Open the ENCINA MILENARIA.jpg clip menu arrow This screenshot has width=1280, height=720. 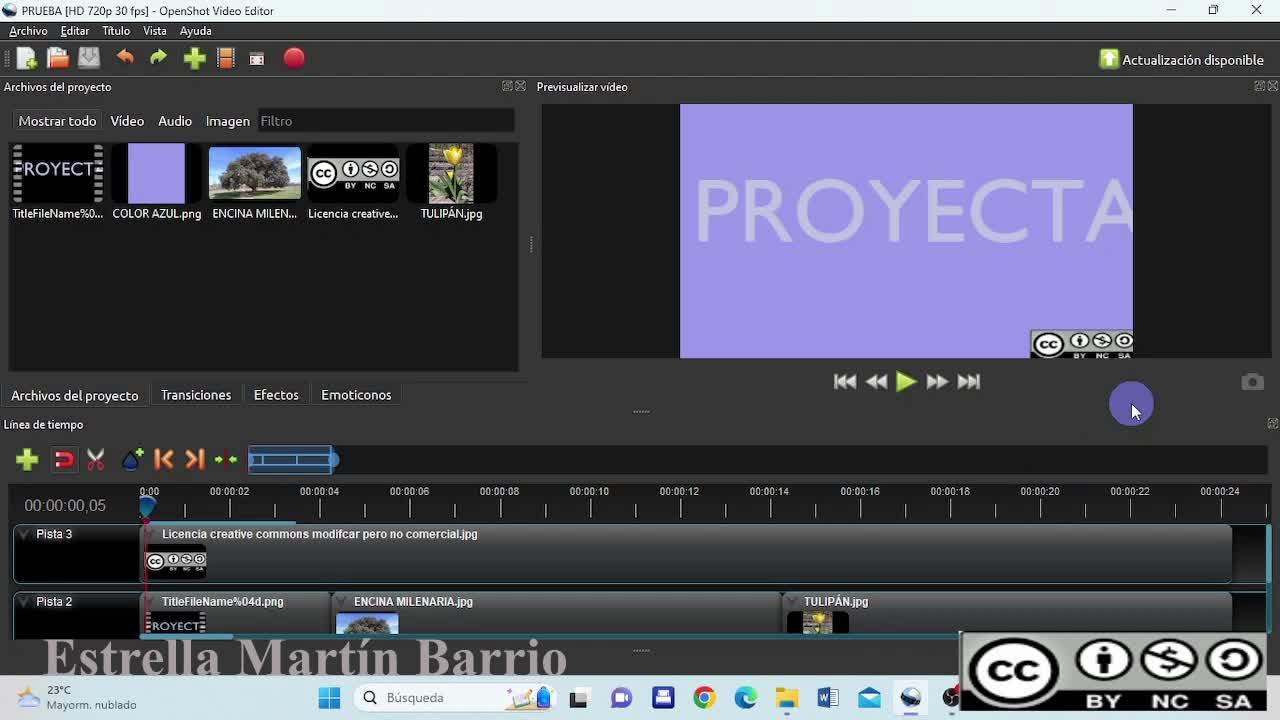click(343, 602)
